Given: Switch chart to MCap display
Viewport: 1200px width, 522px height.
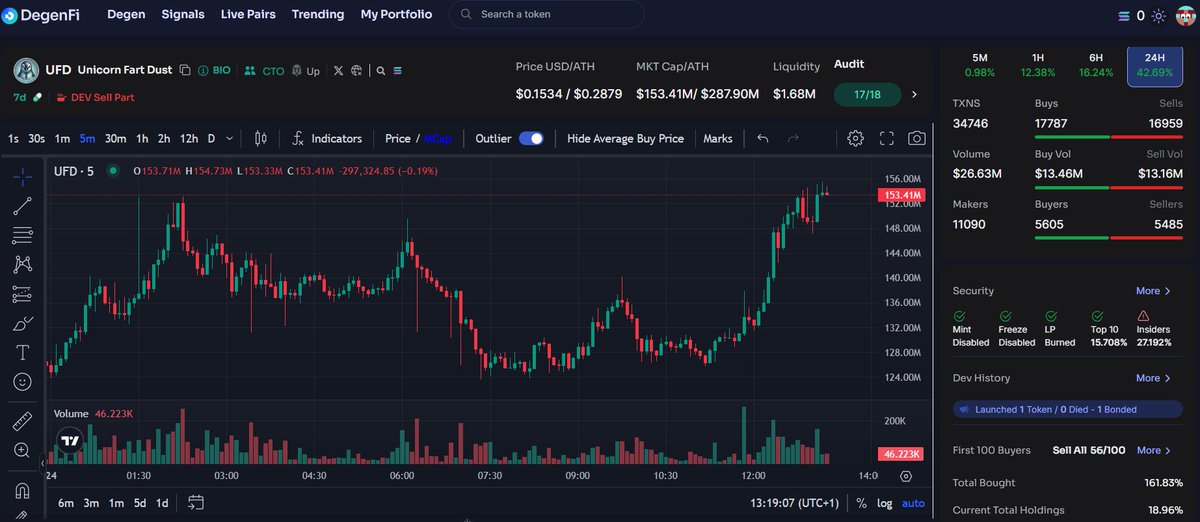Looking at the screenshot, I should coord(437,138).
